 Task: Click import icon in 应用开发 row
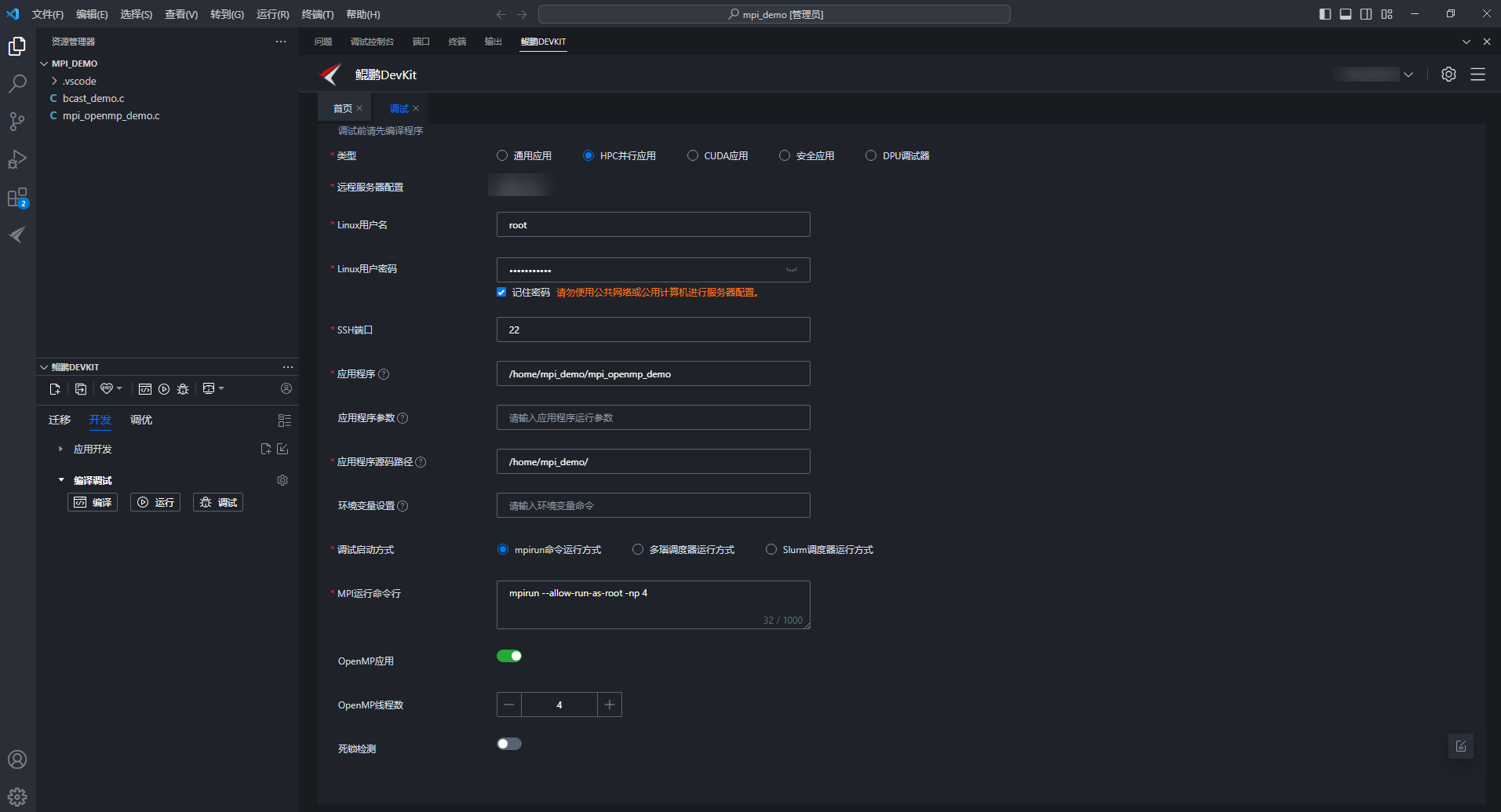tap(282, 449)
